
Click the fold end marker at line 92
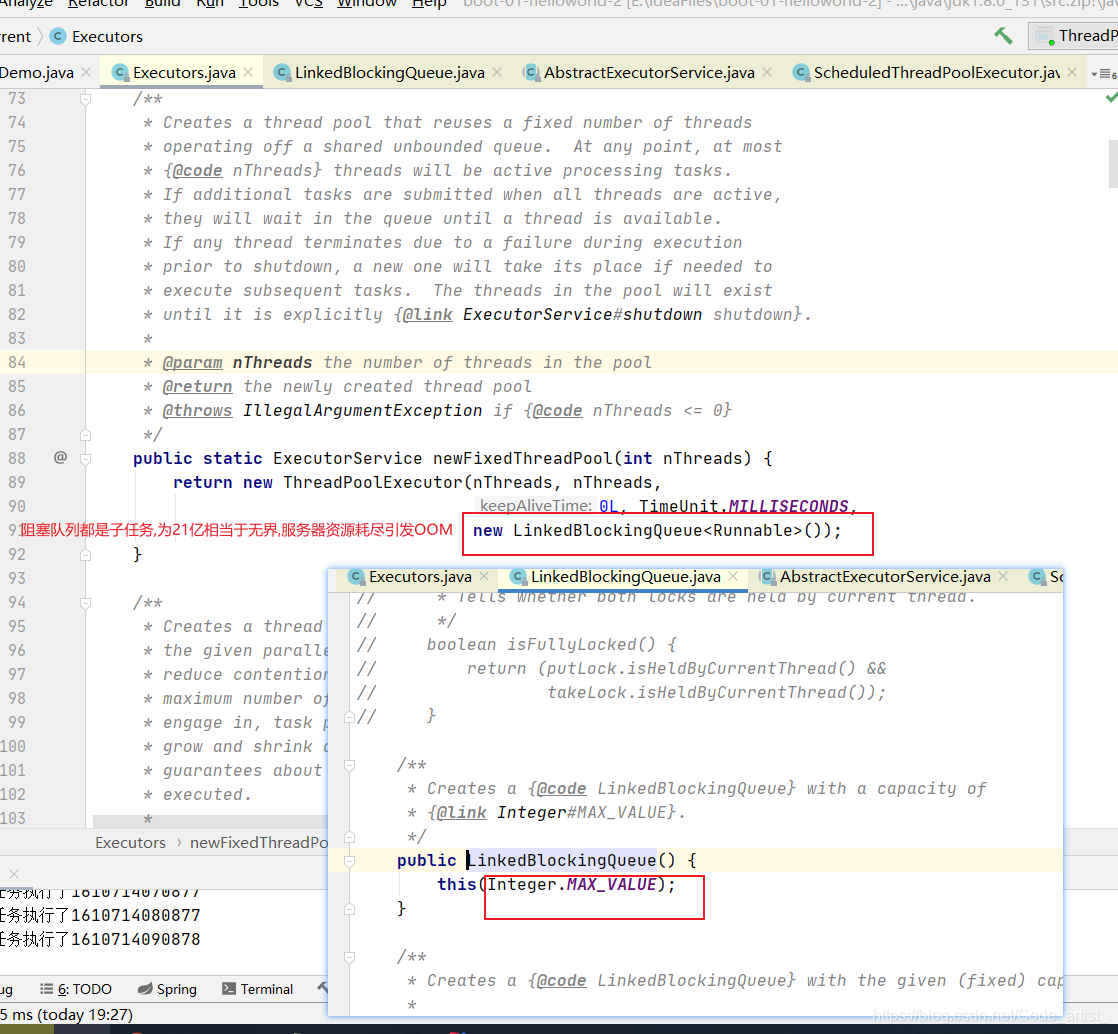click(x=86, y=554)
